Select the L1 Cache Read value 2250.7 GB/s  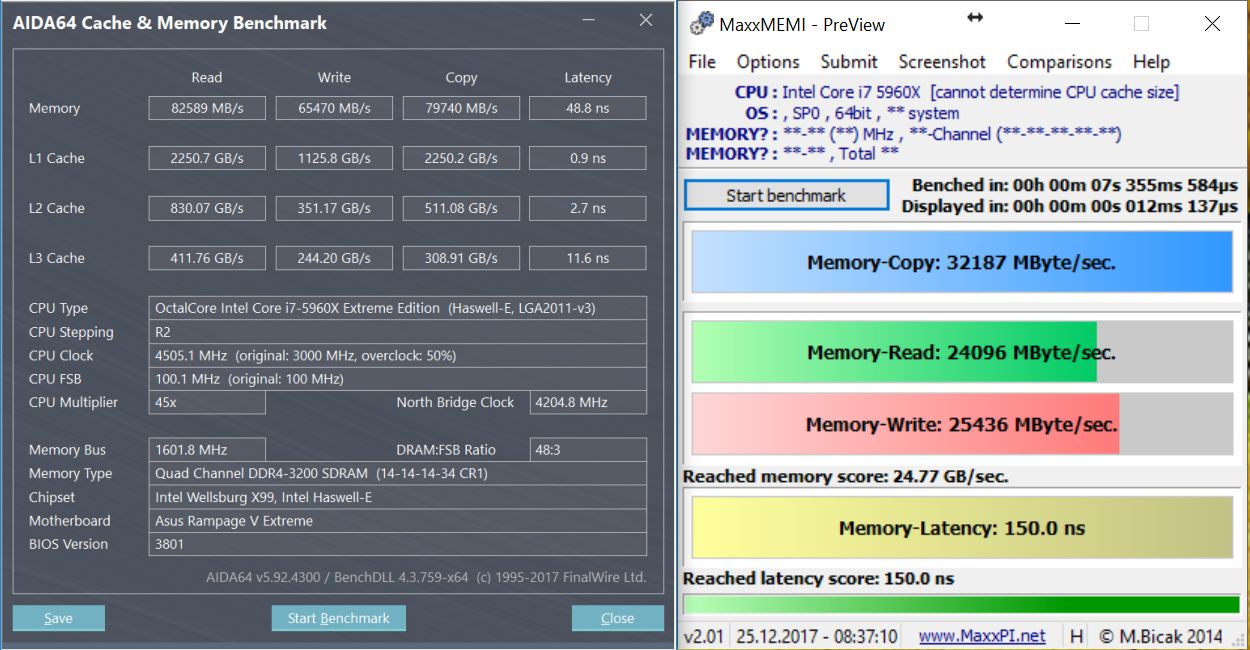click(207, 158)
